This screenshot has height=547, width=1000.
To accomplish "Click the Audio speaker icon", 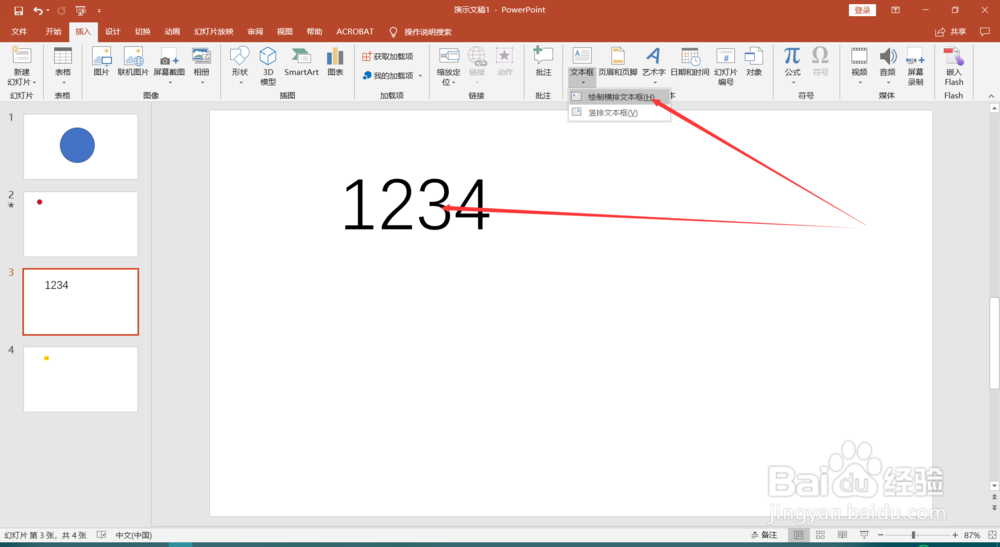I will [x=888, y=56].
